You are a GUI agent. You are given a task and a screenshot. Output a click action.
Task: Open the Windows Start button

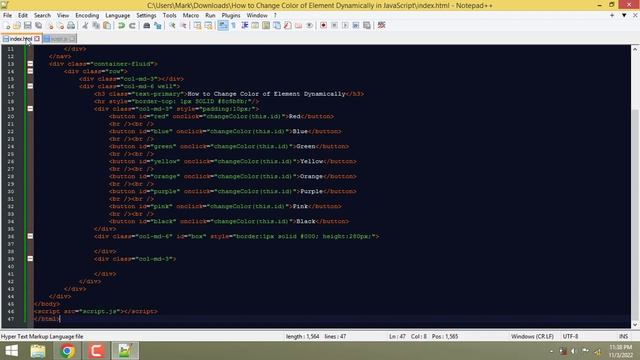pyautogui.click(x=12, y=351)
